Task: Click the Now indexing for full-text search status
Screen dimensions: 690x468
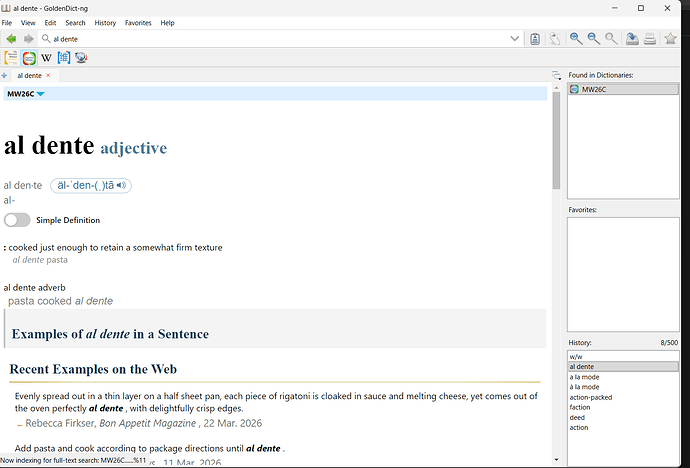Action: [x=73, y=461]
